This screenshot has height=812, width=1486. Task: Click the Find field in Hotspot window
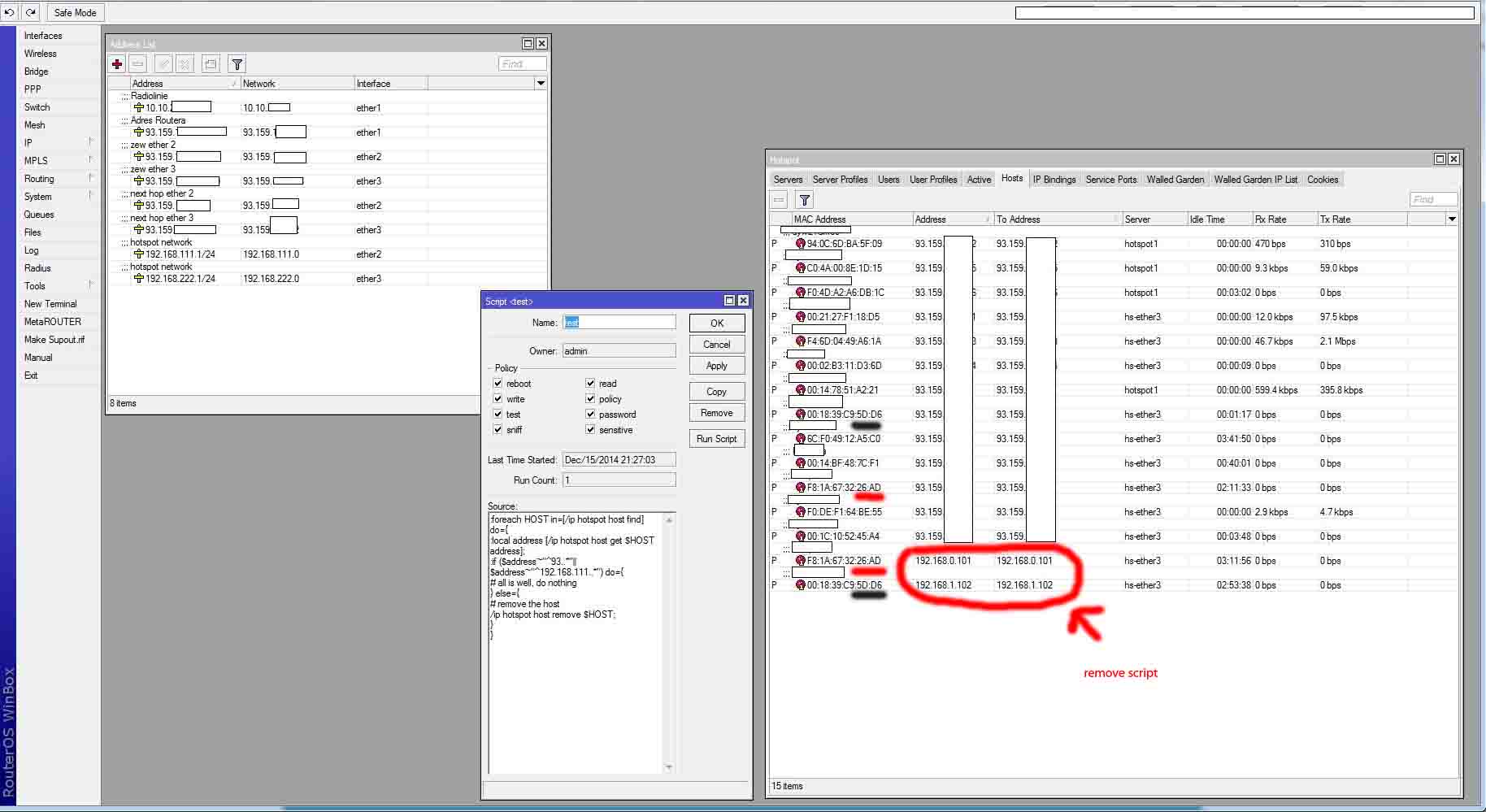click(1433, 198)
